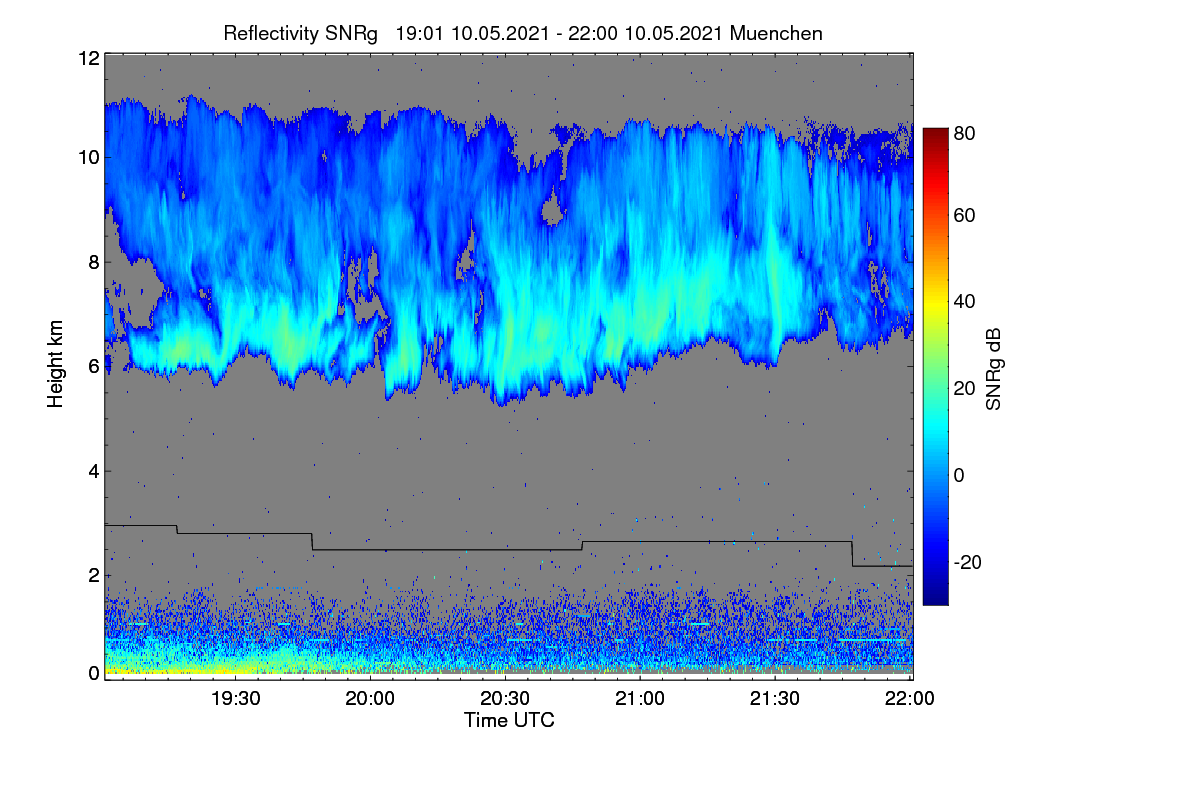The image size is (1200, 800).
Task: Click the colorbar label "SNRg dB"
Action: [993, 369]
